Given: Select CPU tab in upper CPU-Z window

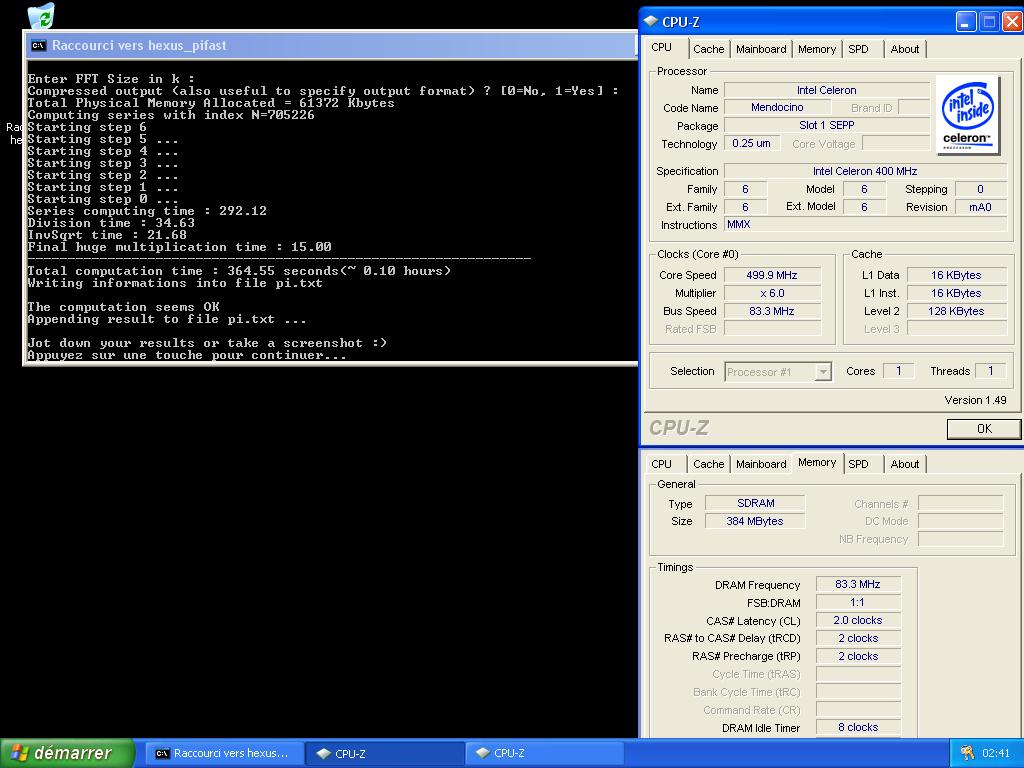Looking at the screenshot, I should [662, 47].
